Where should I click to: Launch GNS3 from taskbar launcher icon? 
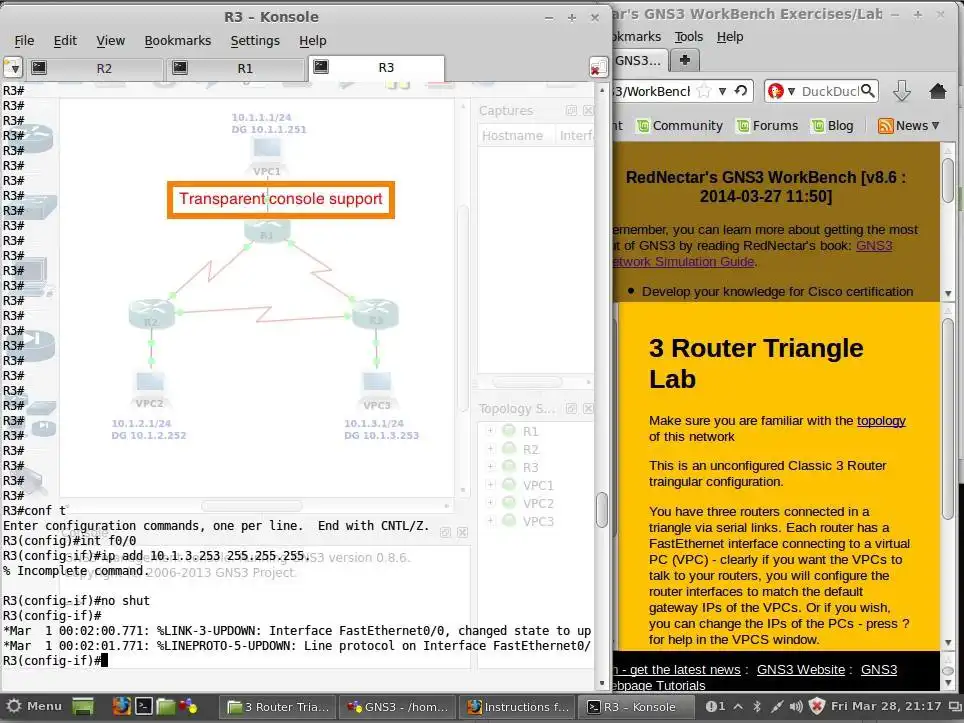[x=188, y=706]
